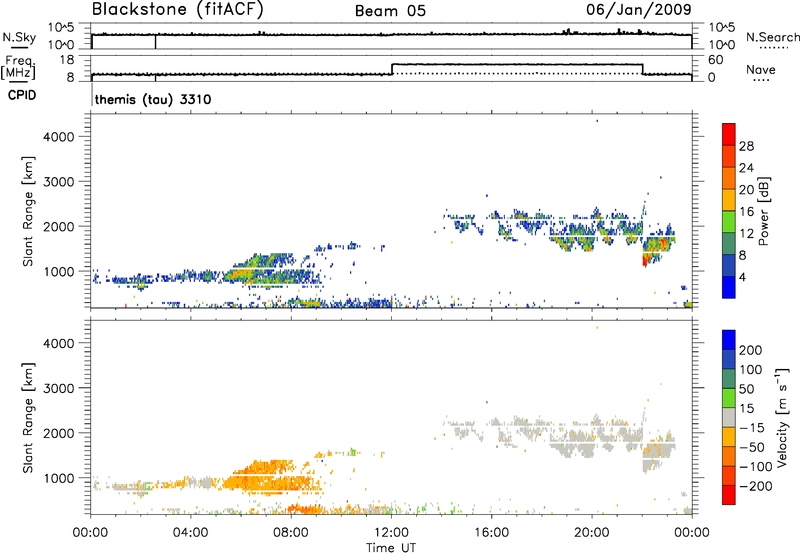The width and height of the screenshot is (800, 554).
Task: Click the 'Nave' label
Action: (760, 69)
